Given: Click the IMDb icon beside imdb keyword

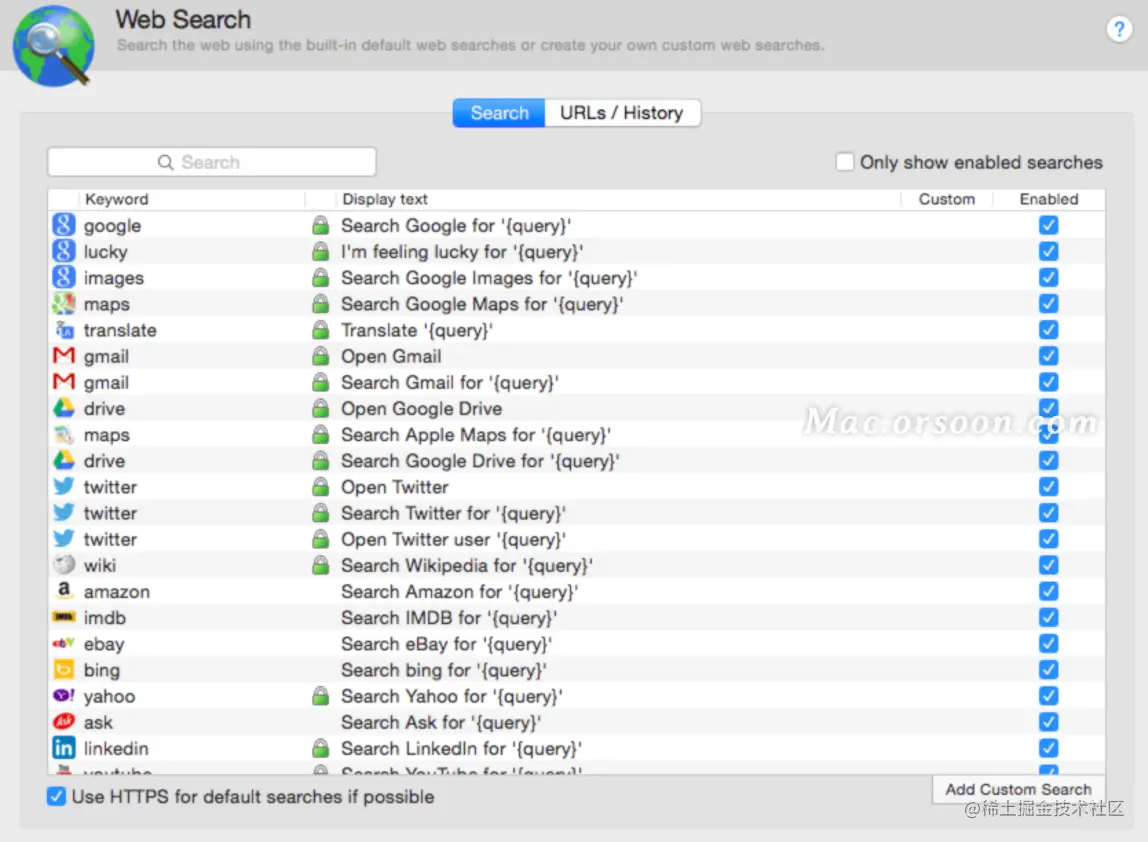Looking at the screenshot, I should click(64, 617).
